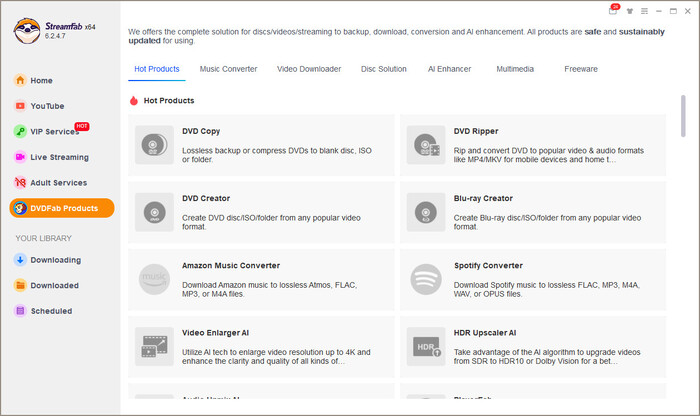Open the Disc Solution tab

383,69
